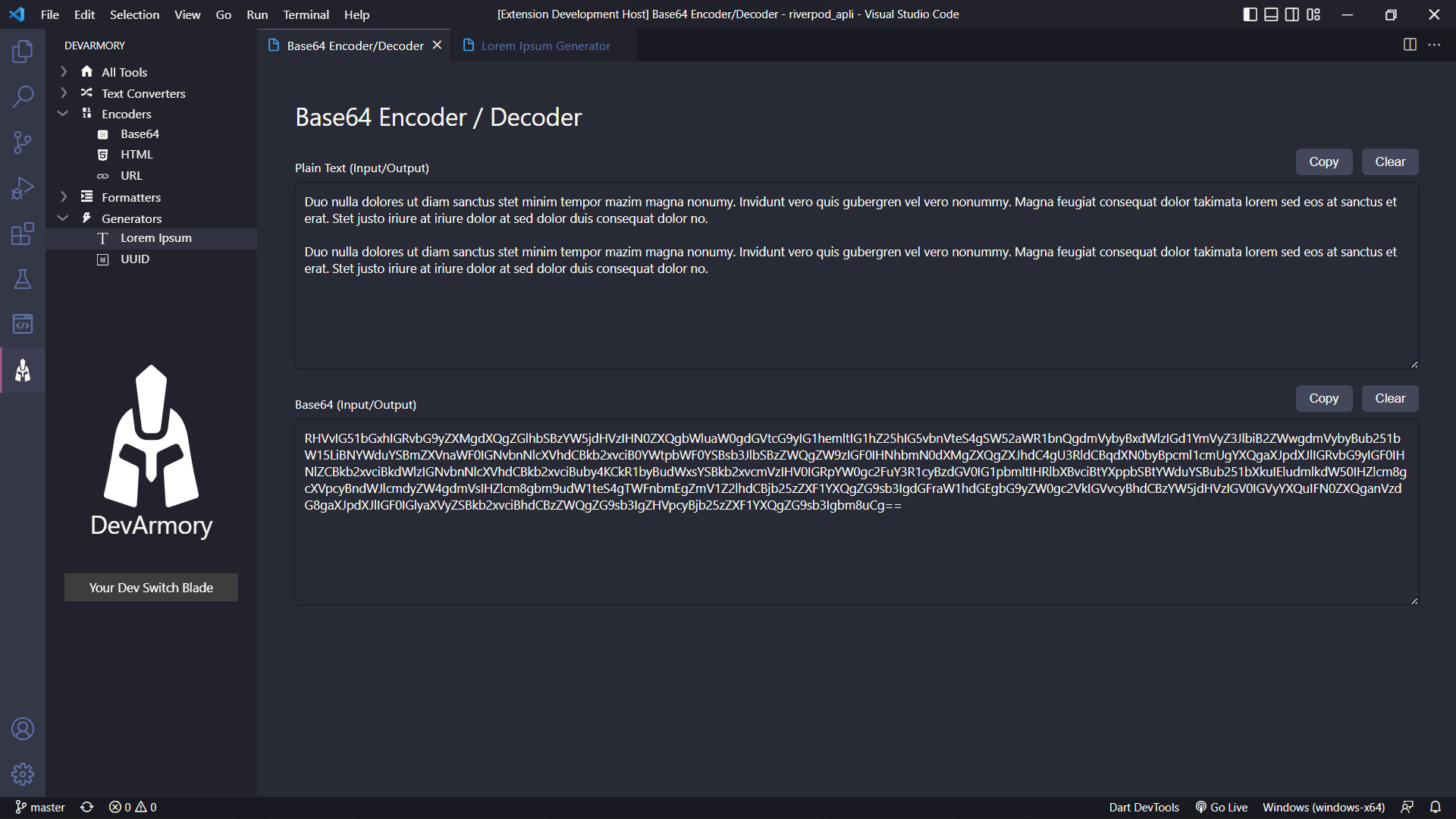
Task: Toggle Panel layout icon in title bar
Action: click(1271, 14)
